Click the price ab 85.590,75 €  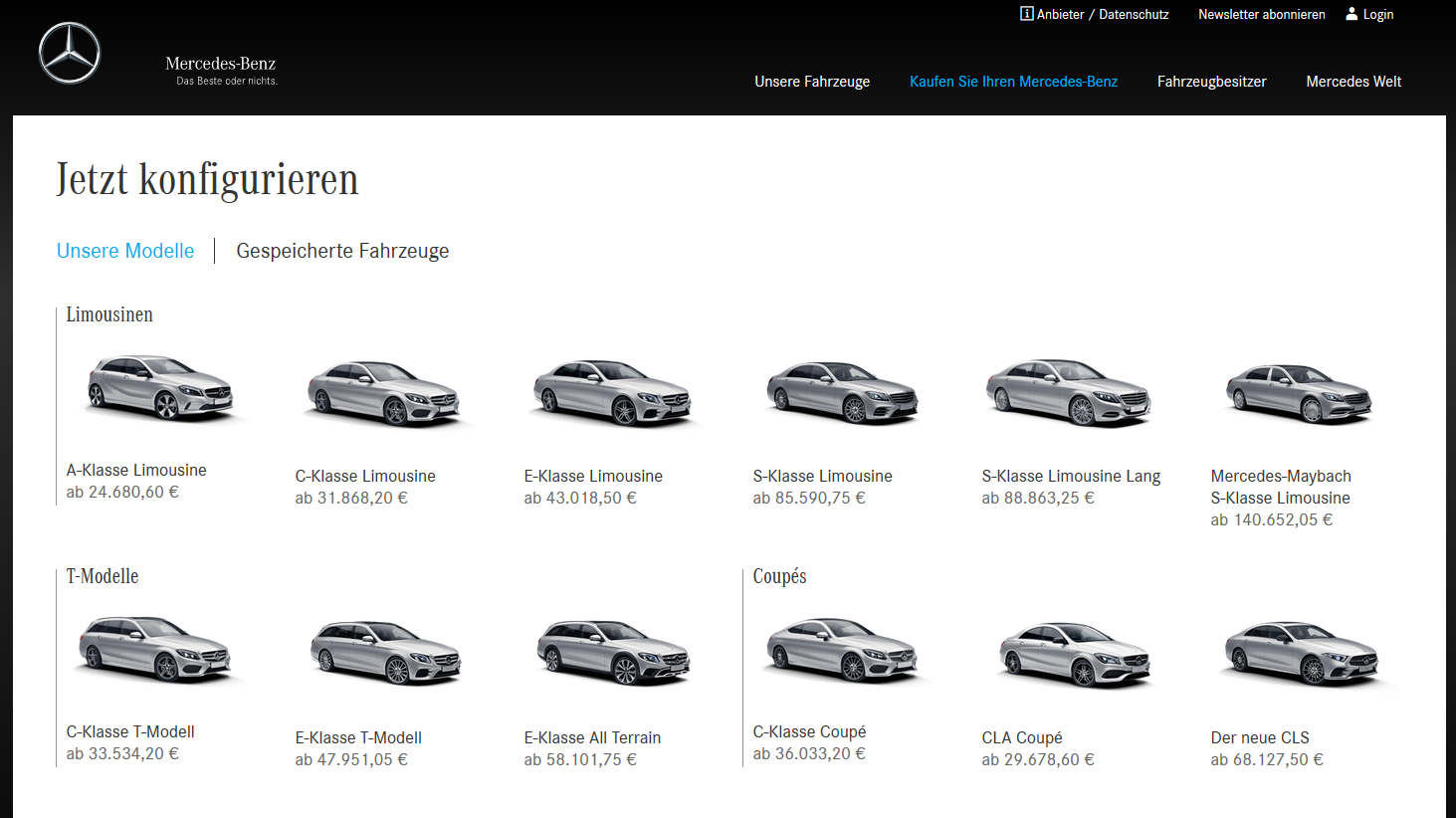(x=809, y=498)
